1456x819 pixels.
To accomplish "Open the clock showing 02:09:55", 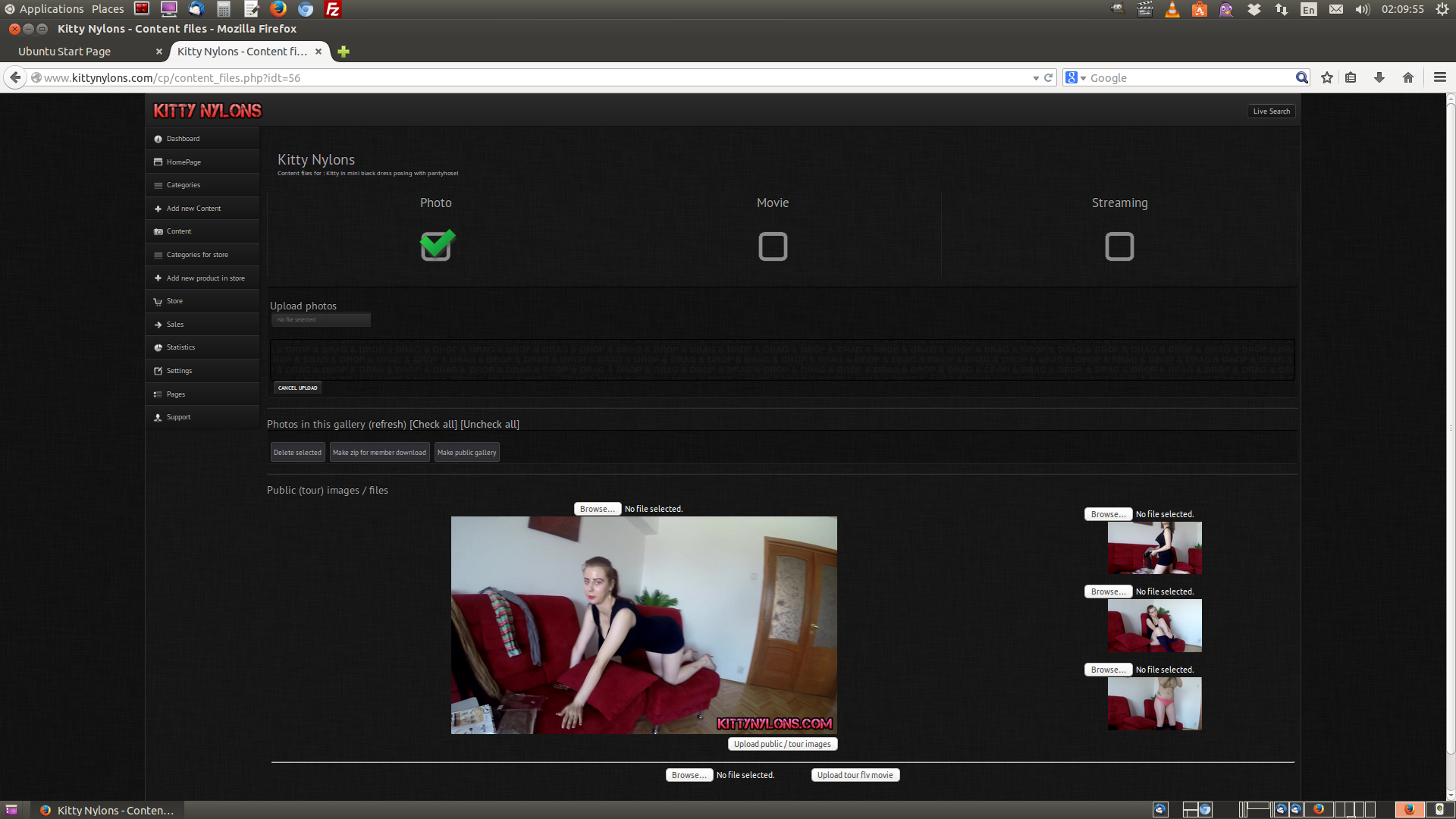I will pyautogui.click(x=1403, y=9).
